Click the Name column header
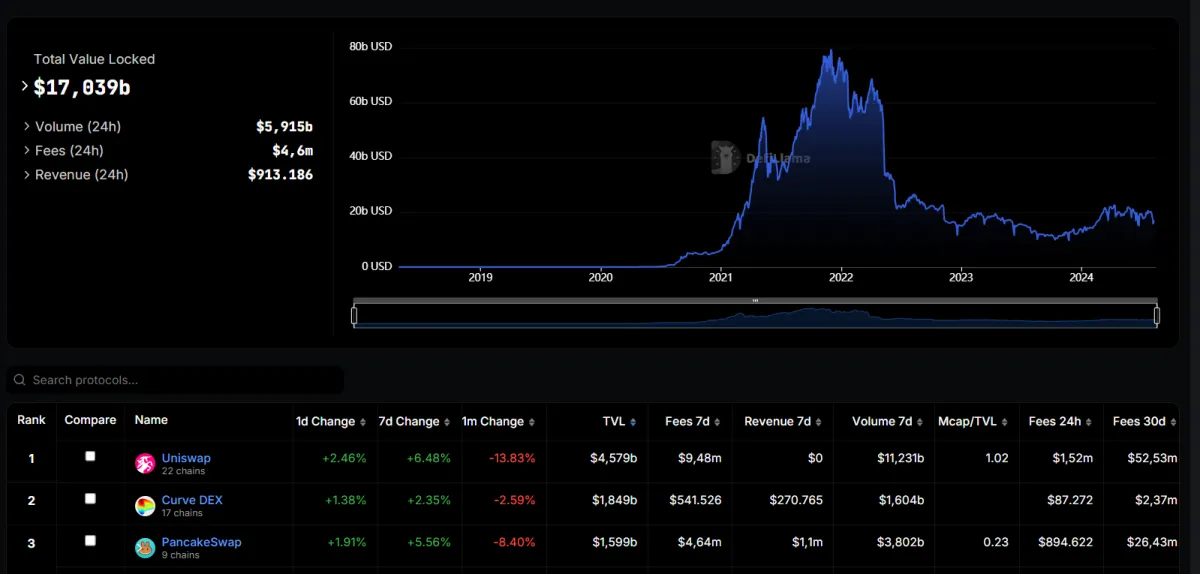This screenshot has height=574, width=1200. [x=151, y=420]
